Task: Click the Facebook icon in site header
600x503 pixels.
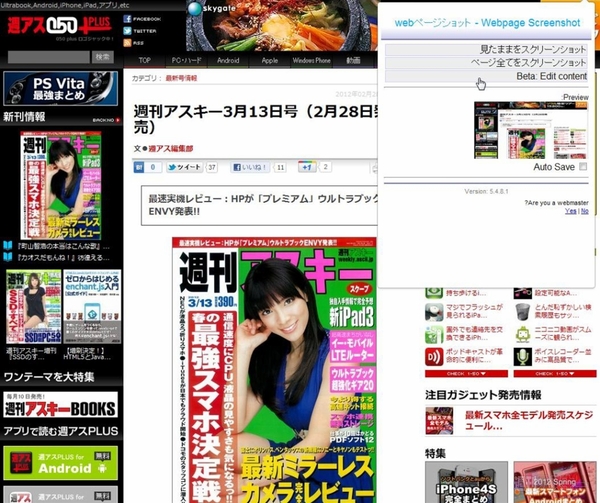Action: [x=127, y=19]
